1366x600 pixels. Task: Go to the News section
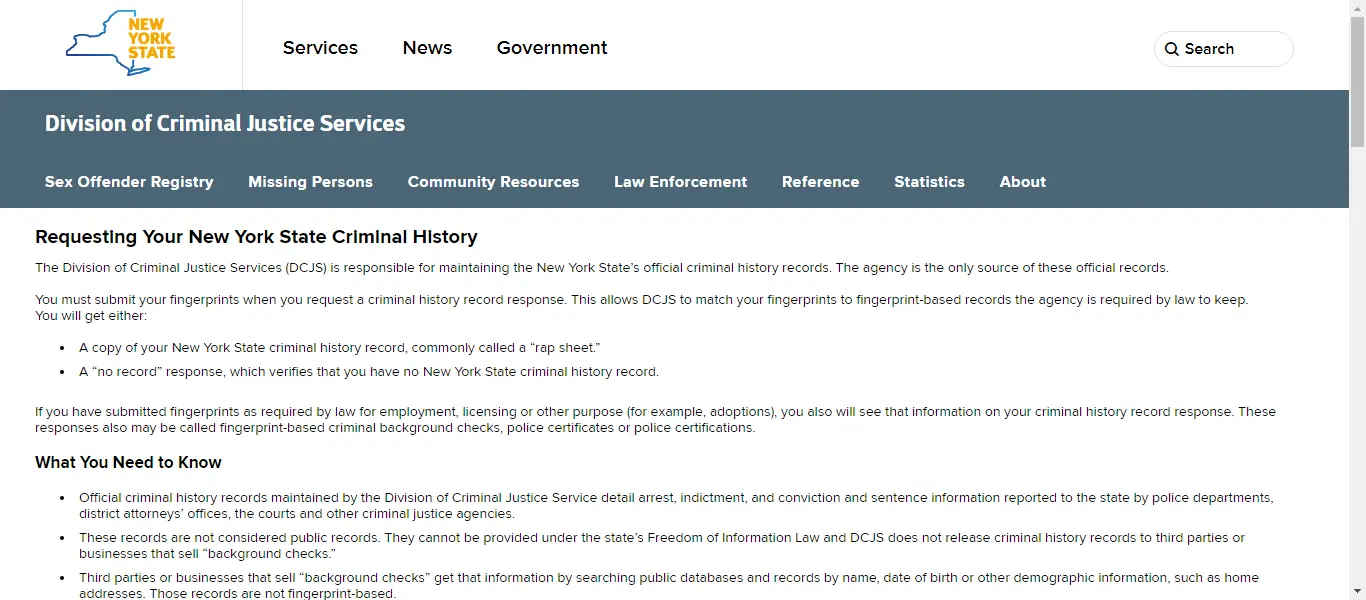pyautogui.click(x=427, y=48)
